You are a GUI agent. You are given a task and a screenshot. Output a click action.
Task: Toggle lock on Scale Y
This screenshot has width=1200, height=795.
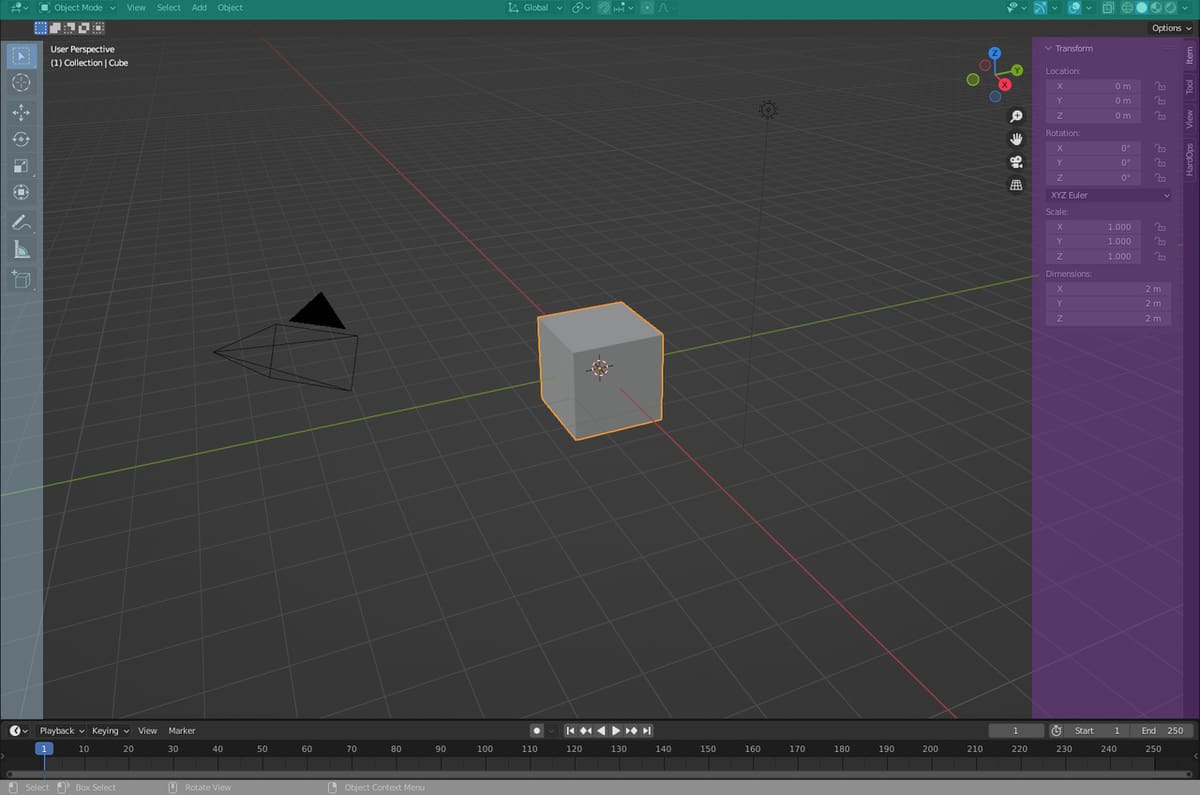pyautogui.click(x=1161, y=241)
